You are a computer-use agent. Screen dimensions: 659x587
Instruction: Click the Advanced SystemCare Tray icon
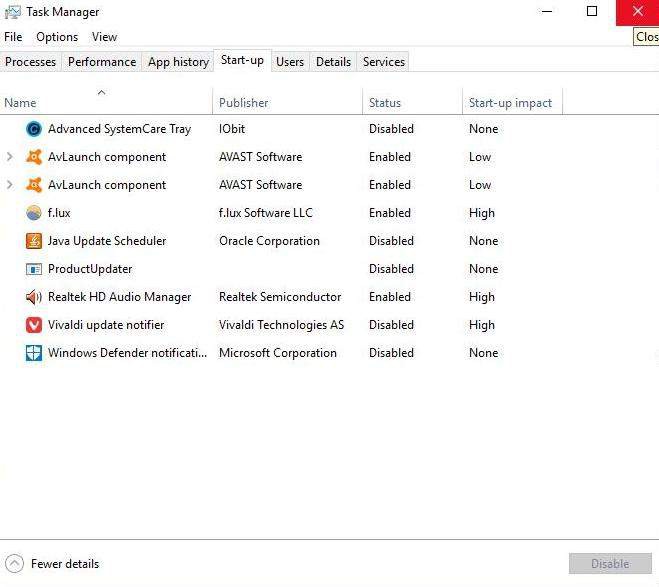point(34,129)
